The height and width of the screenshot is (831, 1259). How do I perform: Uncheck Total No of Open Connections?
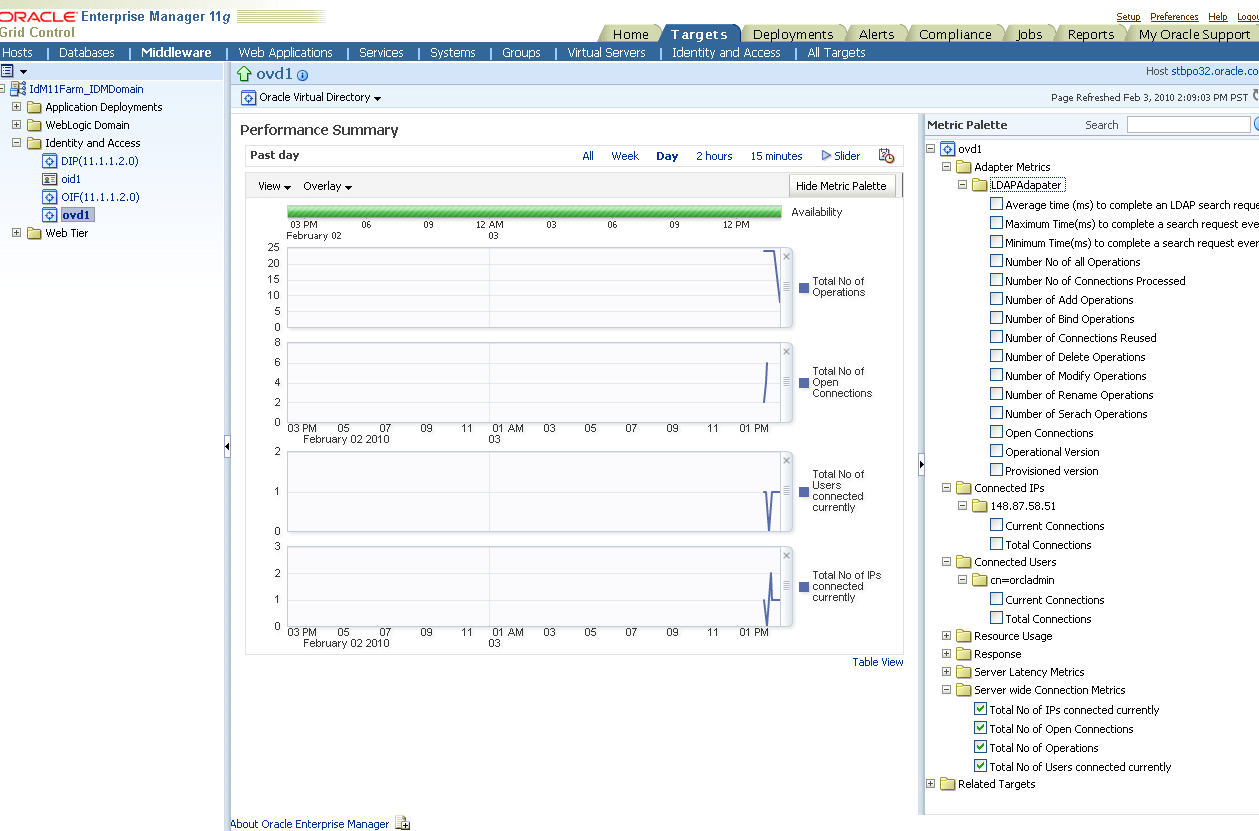981,728
